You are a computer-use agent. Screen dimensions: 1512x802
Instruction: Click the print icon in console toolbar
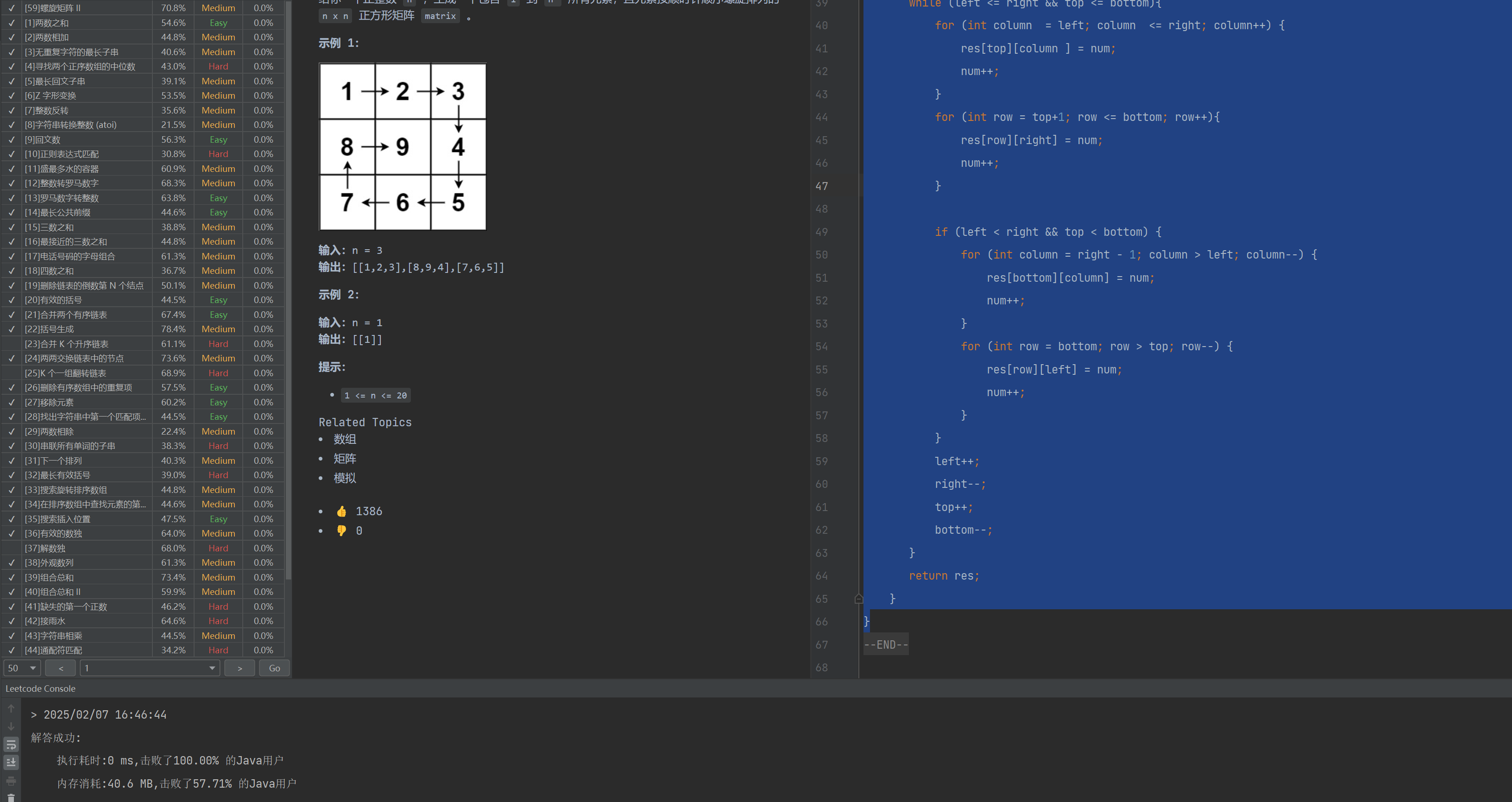[11, 781]
